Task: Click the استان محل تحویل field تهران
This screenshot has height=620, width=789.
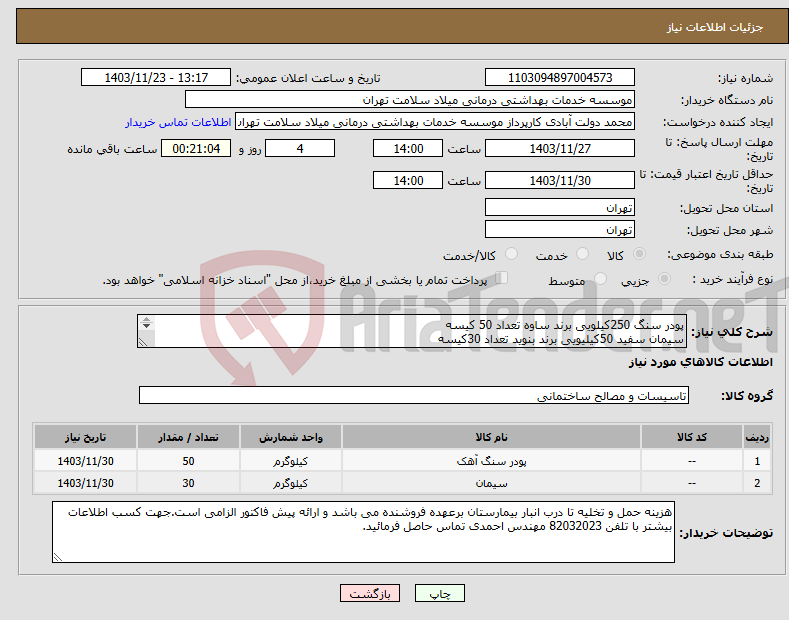Action: pyautogui.click(x=560, y=207)
